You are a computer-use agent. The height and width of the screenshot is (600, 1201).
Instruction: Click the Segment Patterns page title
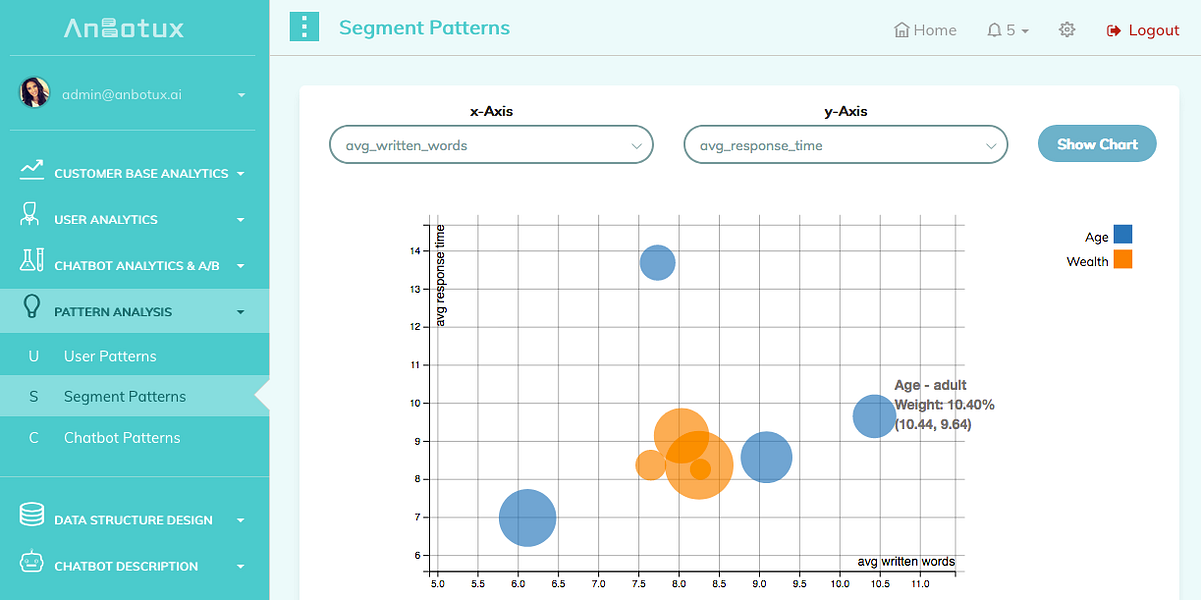[424, 28]
